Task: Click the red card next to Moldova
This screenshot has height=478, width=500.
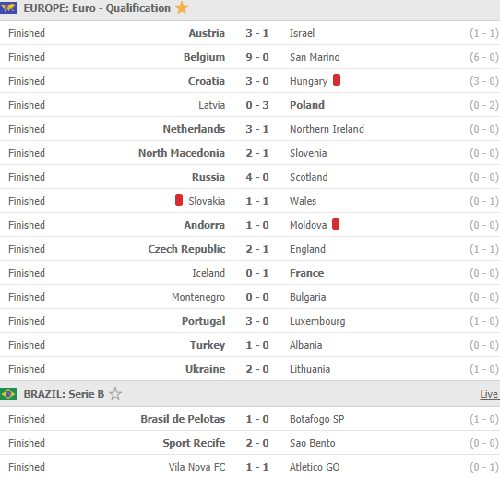Action: coord(336,224)
